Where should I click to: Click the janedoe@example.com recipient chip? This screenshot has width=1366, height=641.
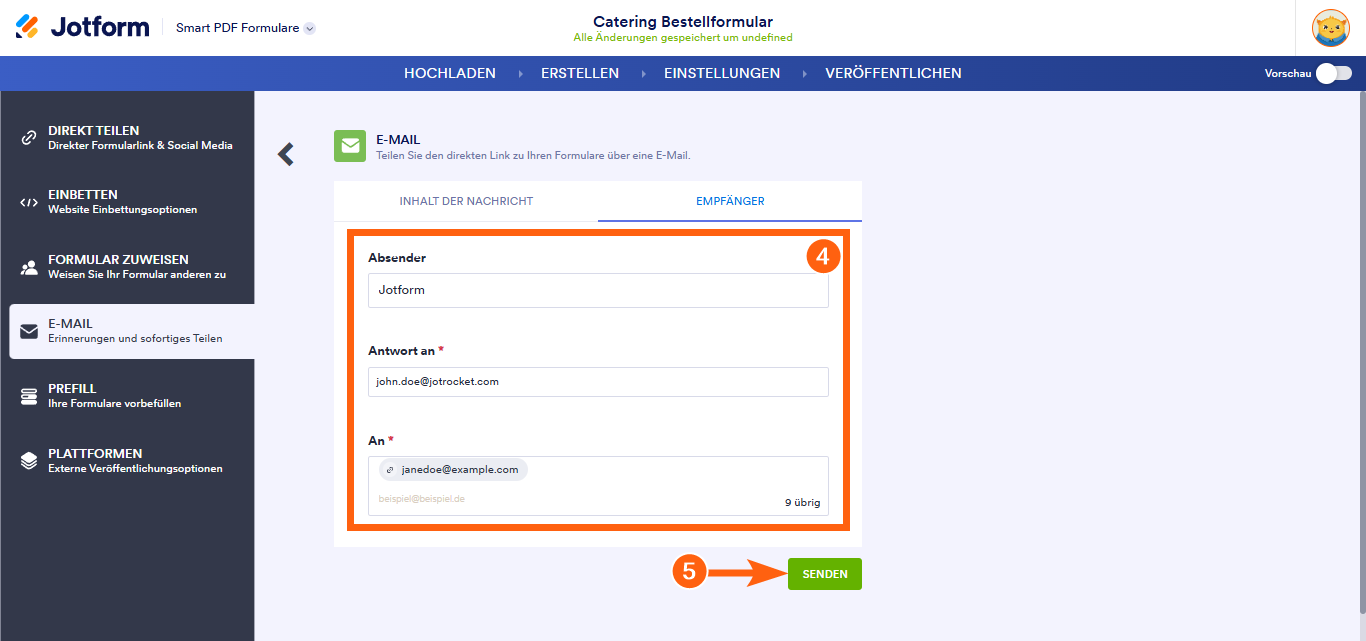point(453,470)
